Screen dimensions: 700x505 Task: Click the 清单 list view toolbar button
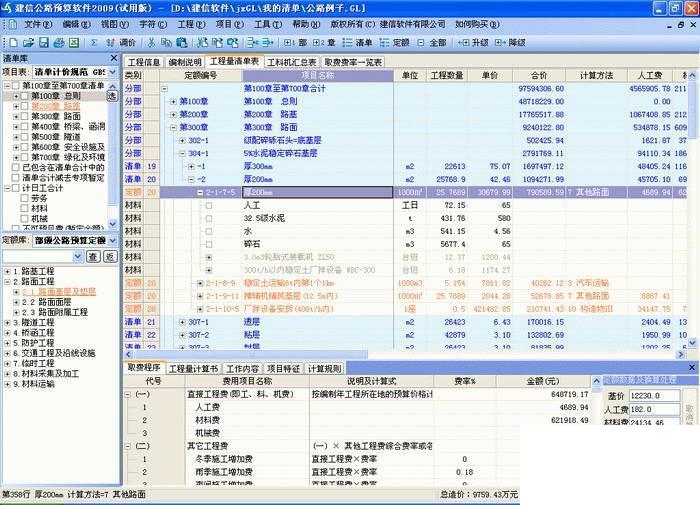point(357,42)
